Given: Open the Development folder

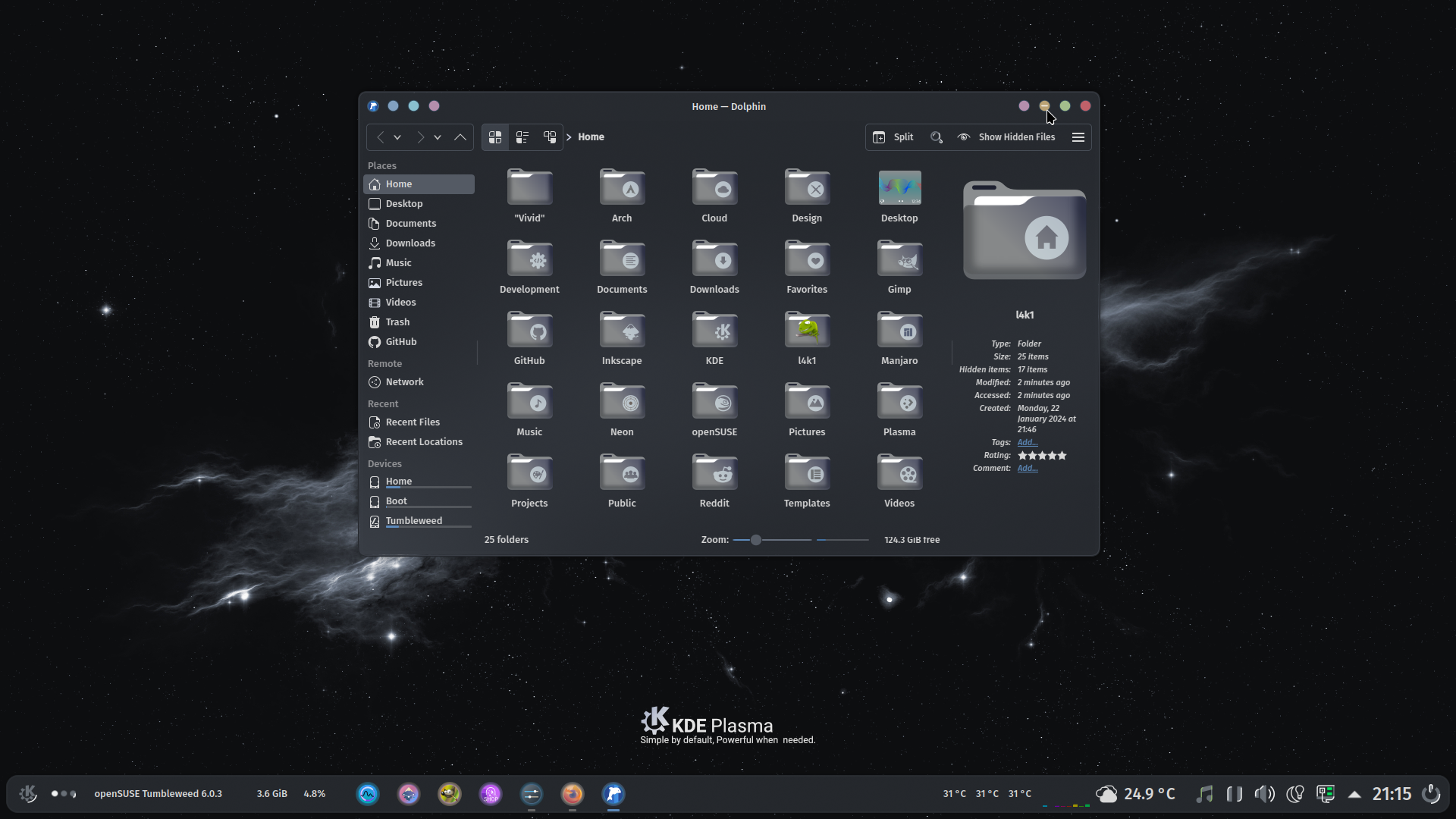Looking at the screenshot, I should click(x=529, y=267).
